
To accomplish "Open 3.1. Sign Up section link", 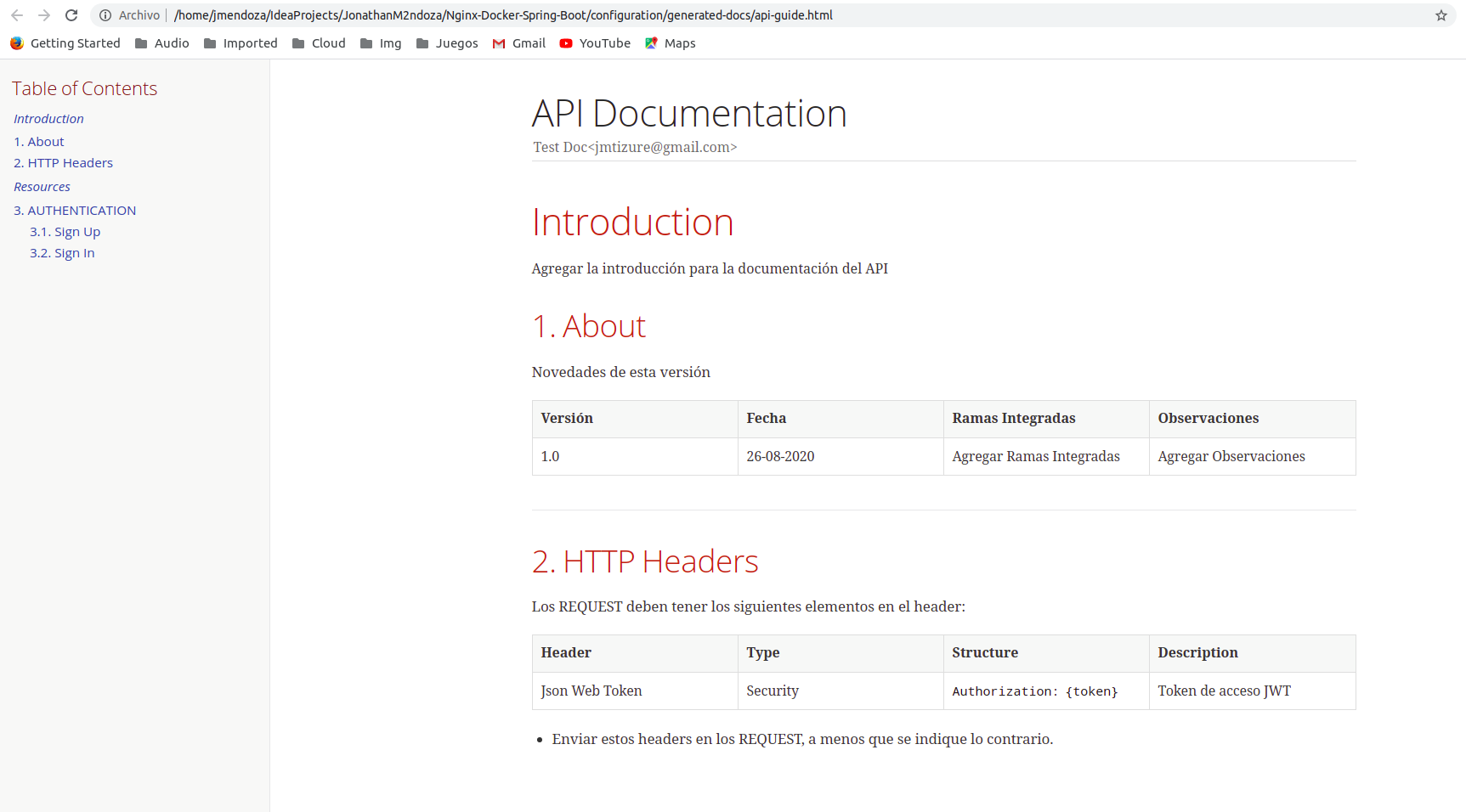I will [65, 232].
